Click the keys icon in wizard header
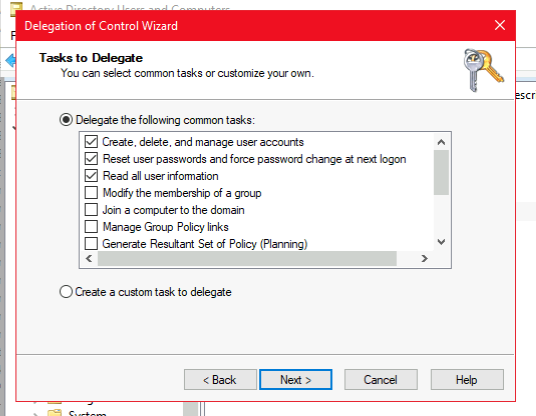Image resolution: width=536 pixels, height=416 pixels. [483, 70]
